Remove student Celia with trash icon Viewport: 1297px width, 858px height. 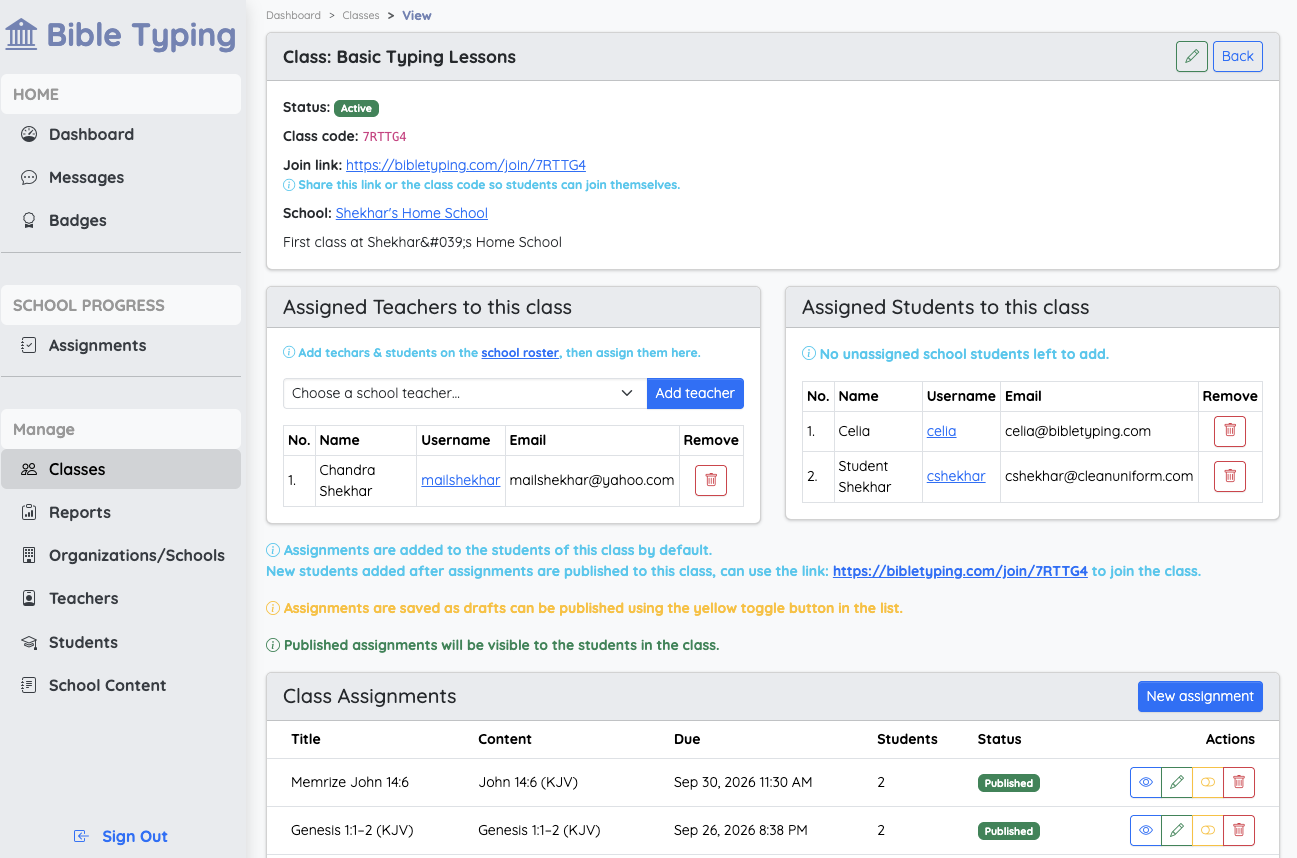tap(1230, 431)
